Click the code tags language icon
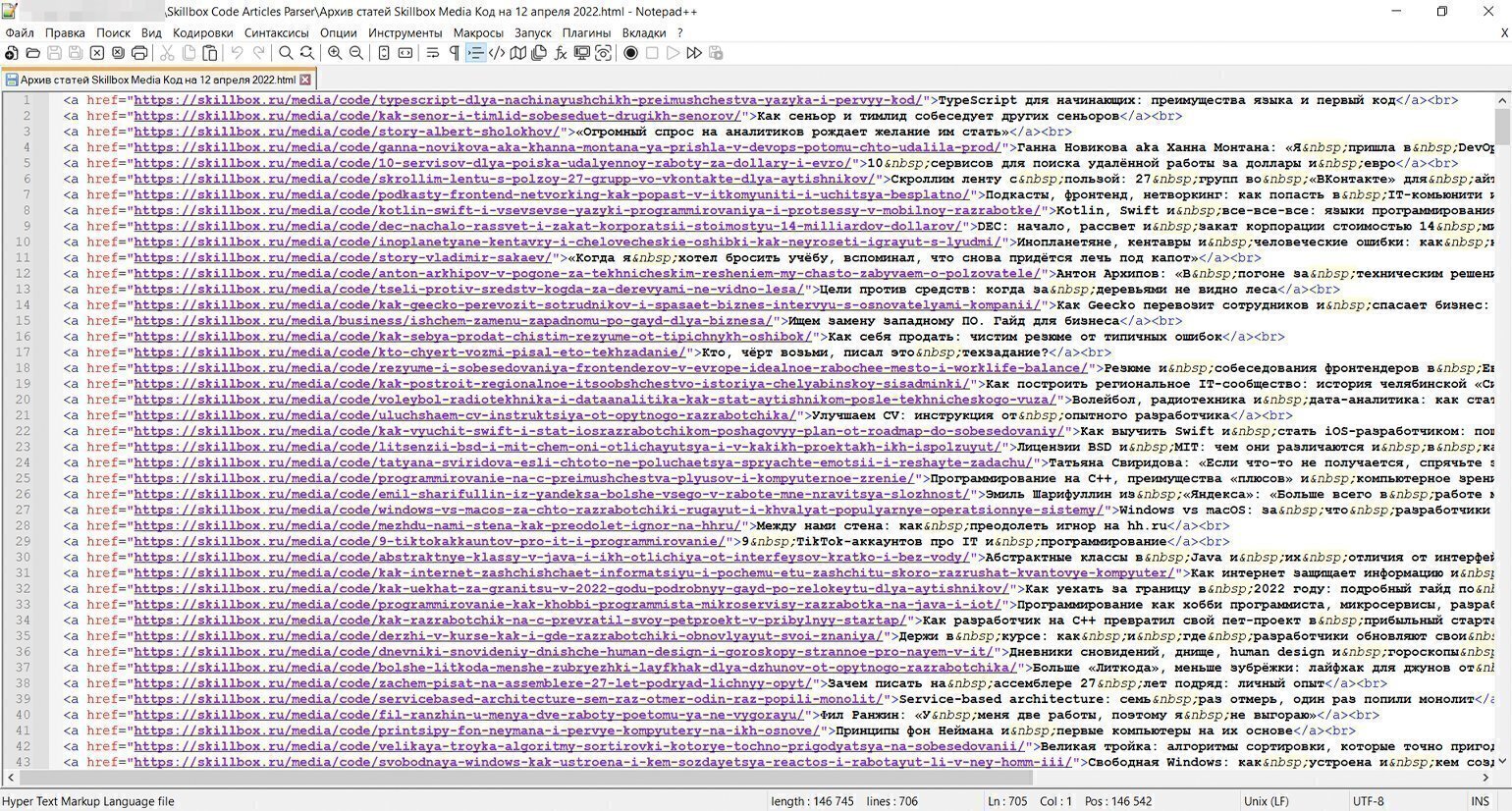The image size is (1512, 811). pyautogui.click(x=497, y=53)
